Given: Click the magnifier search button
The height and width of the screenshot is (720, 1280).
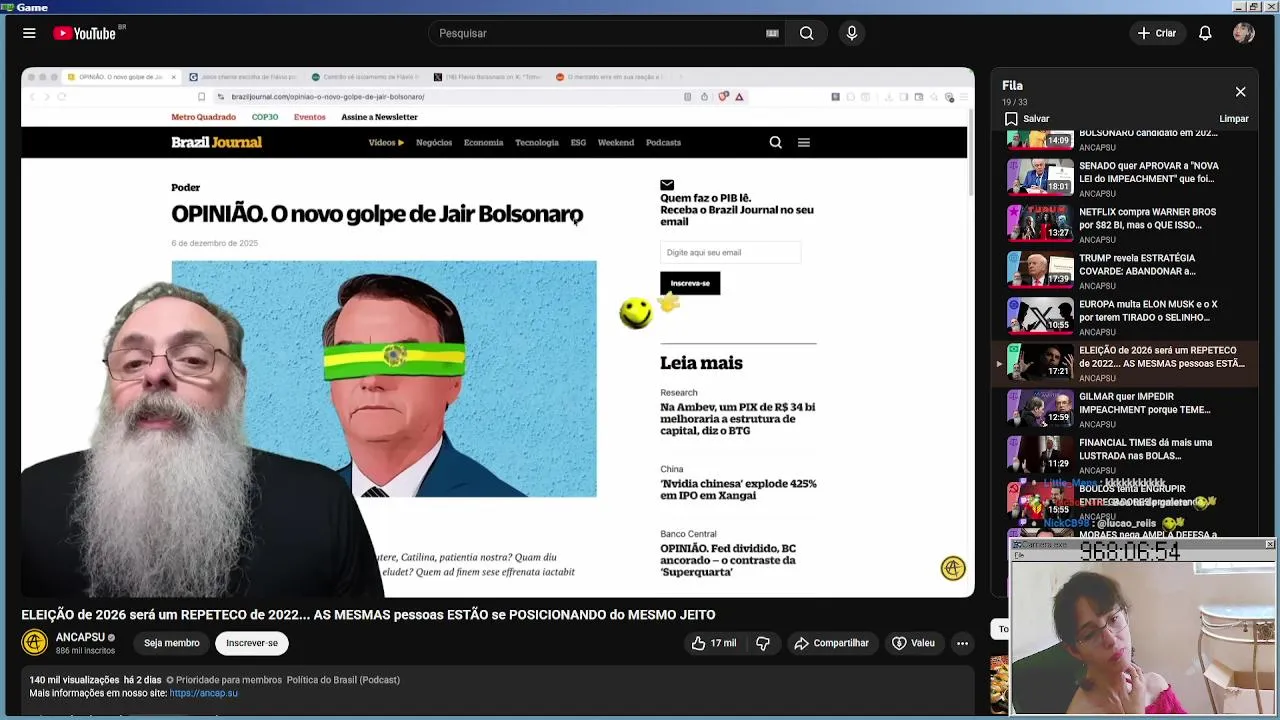Looking at the screenshot, I should 806,33.
